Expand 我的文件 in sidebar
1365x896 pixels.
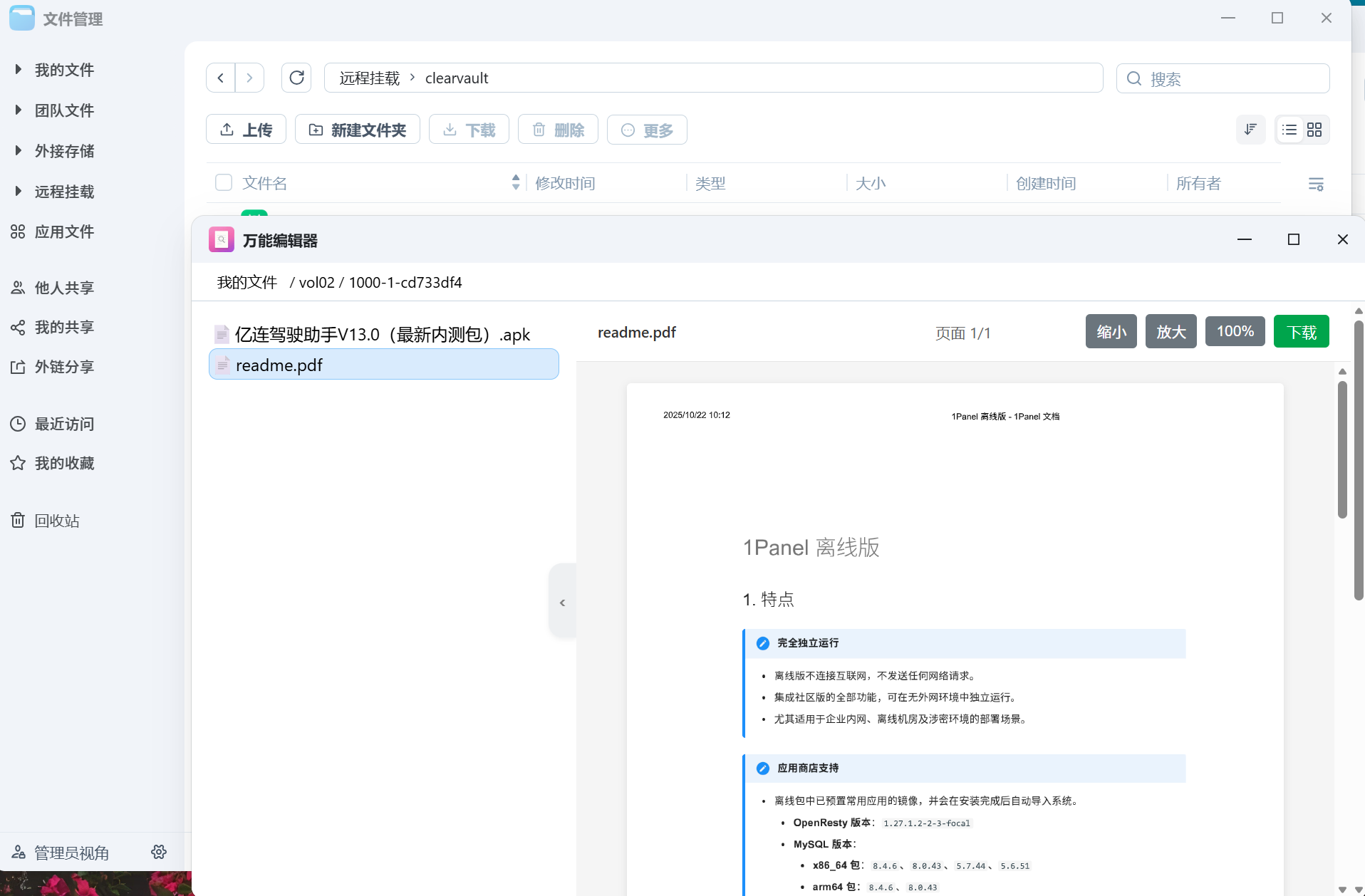(x=19, y=70)
